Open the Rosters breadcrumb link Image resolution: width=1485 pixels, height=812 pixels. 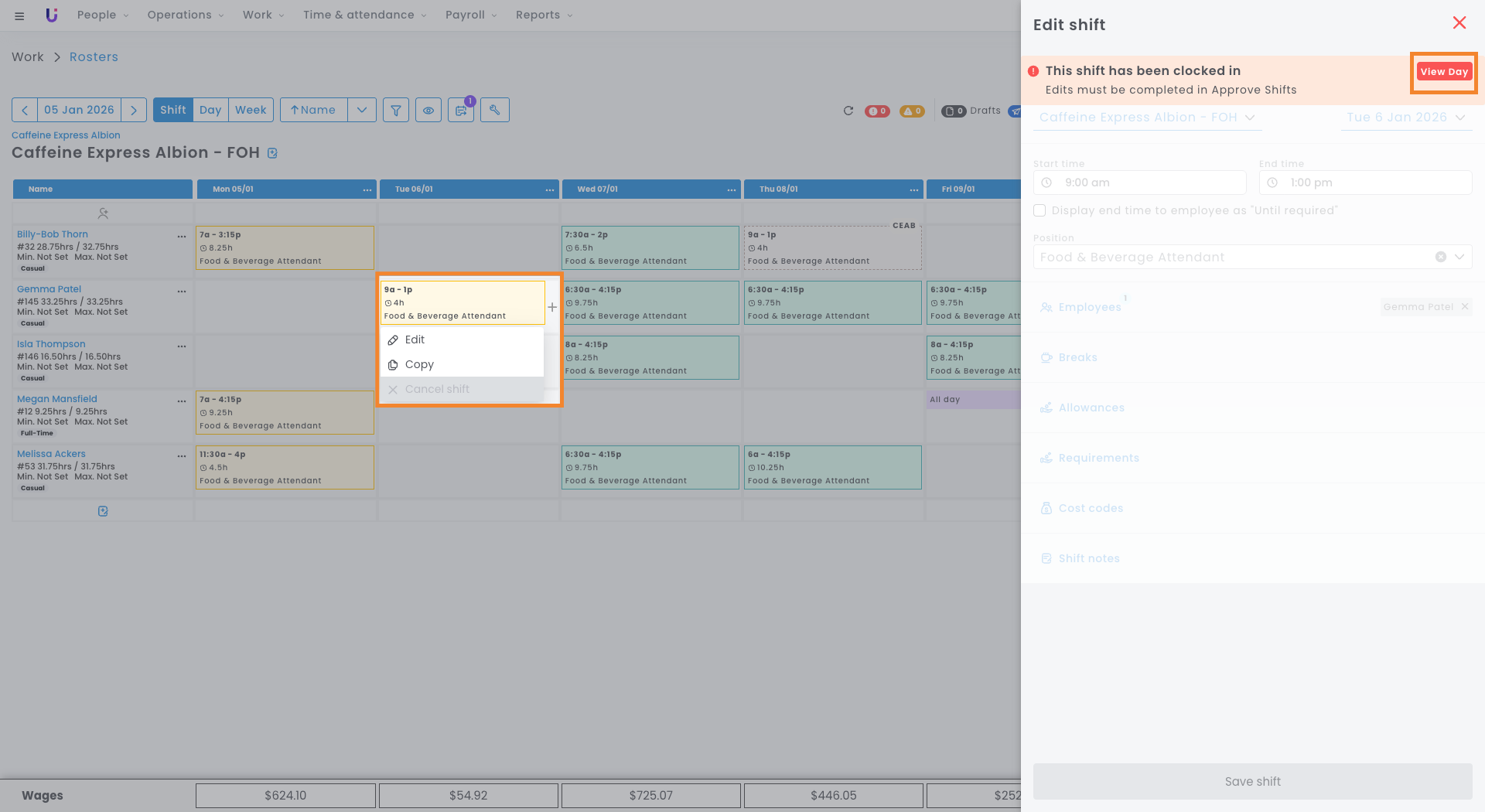[x=94, y=56]
